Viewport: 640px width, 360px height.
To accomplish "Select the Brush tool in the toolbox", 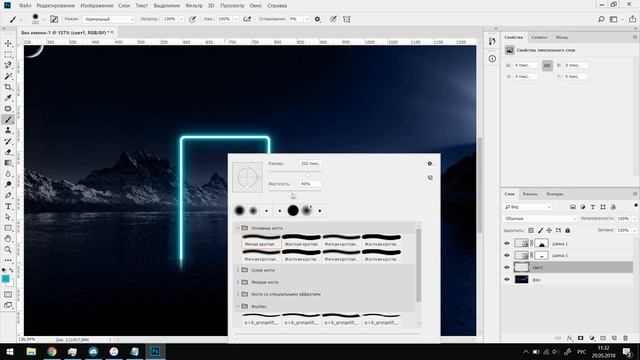I will (x=8, y=120).
